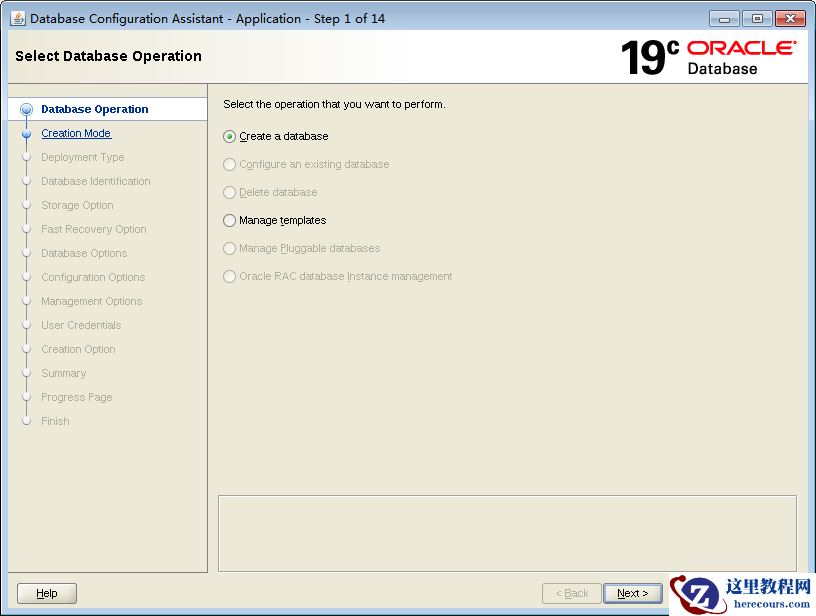
Task: Click Database Identification step
Action: [x=96, y=181]
